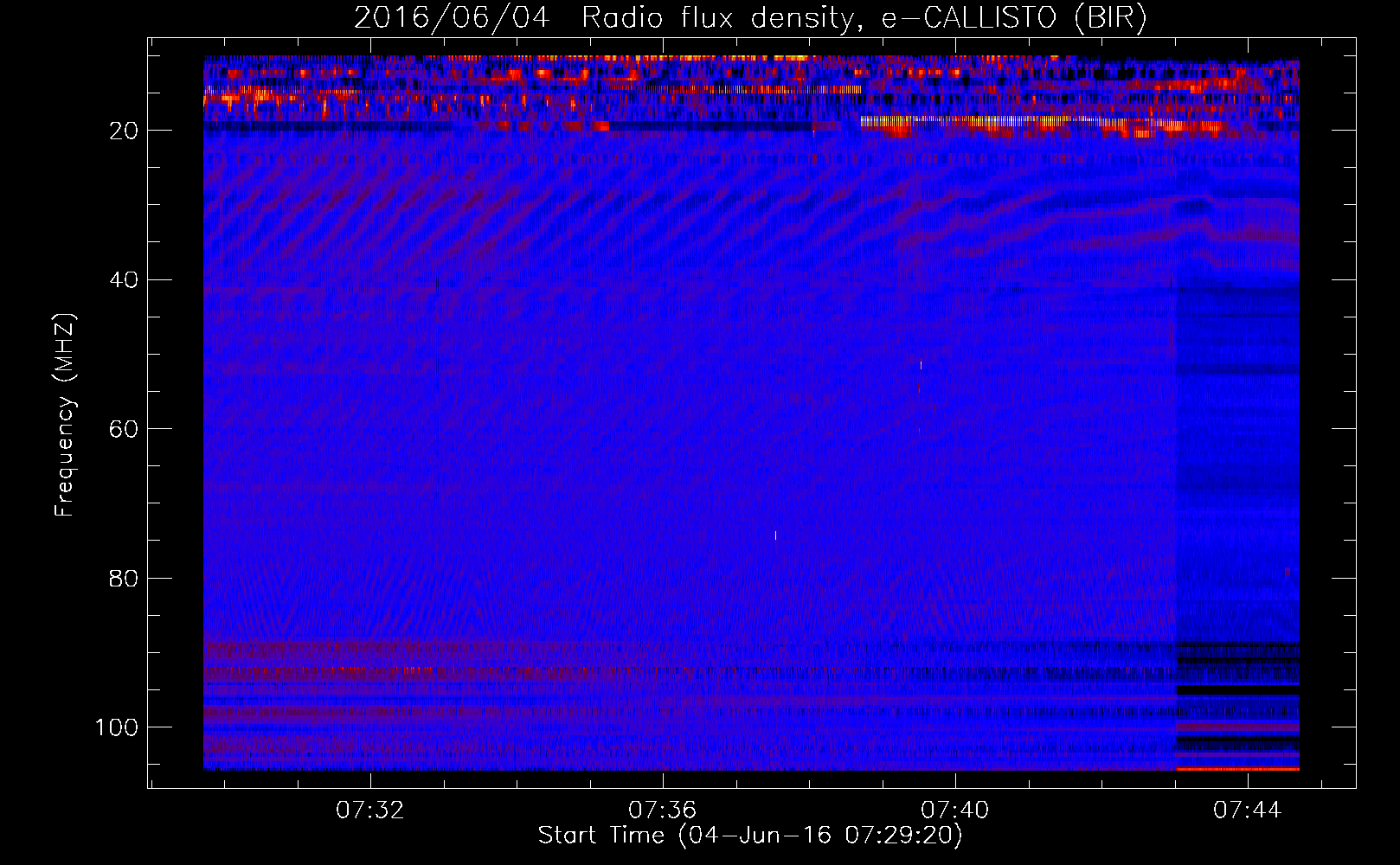The width and height of the screenshot is (1400, 865).
Task: Click the 'Frequency (MHZ)' axis label
Action: 65,415
